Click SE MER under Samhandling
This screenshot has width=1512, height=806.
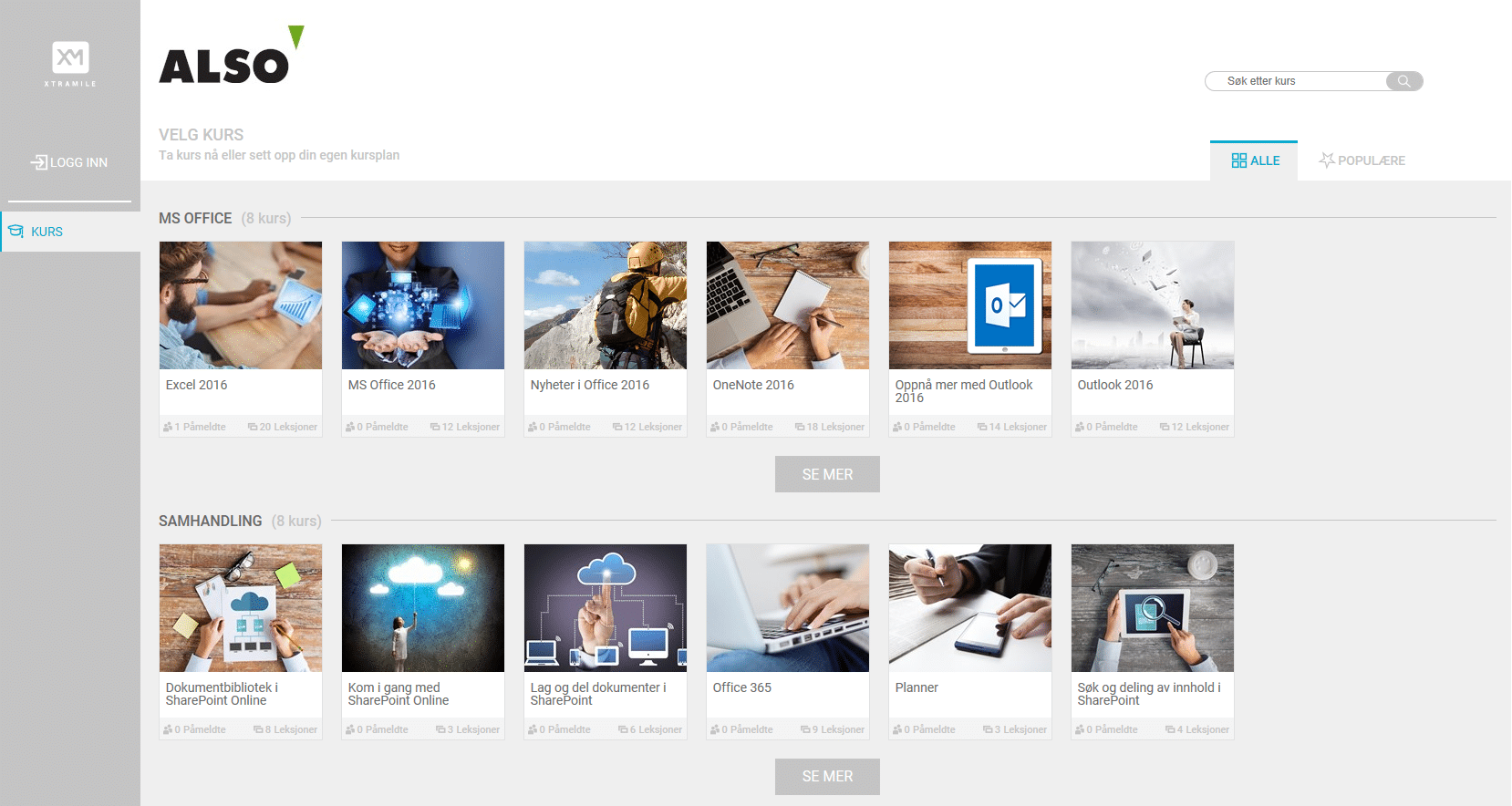[x=827, y=777]
